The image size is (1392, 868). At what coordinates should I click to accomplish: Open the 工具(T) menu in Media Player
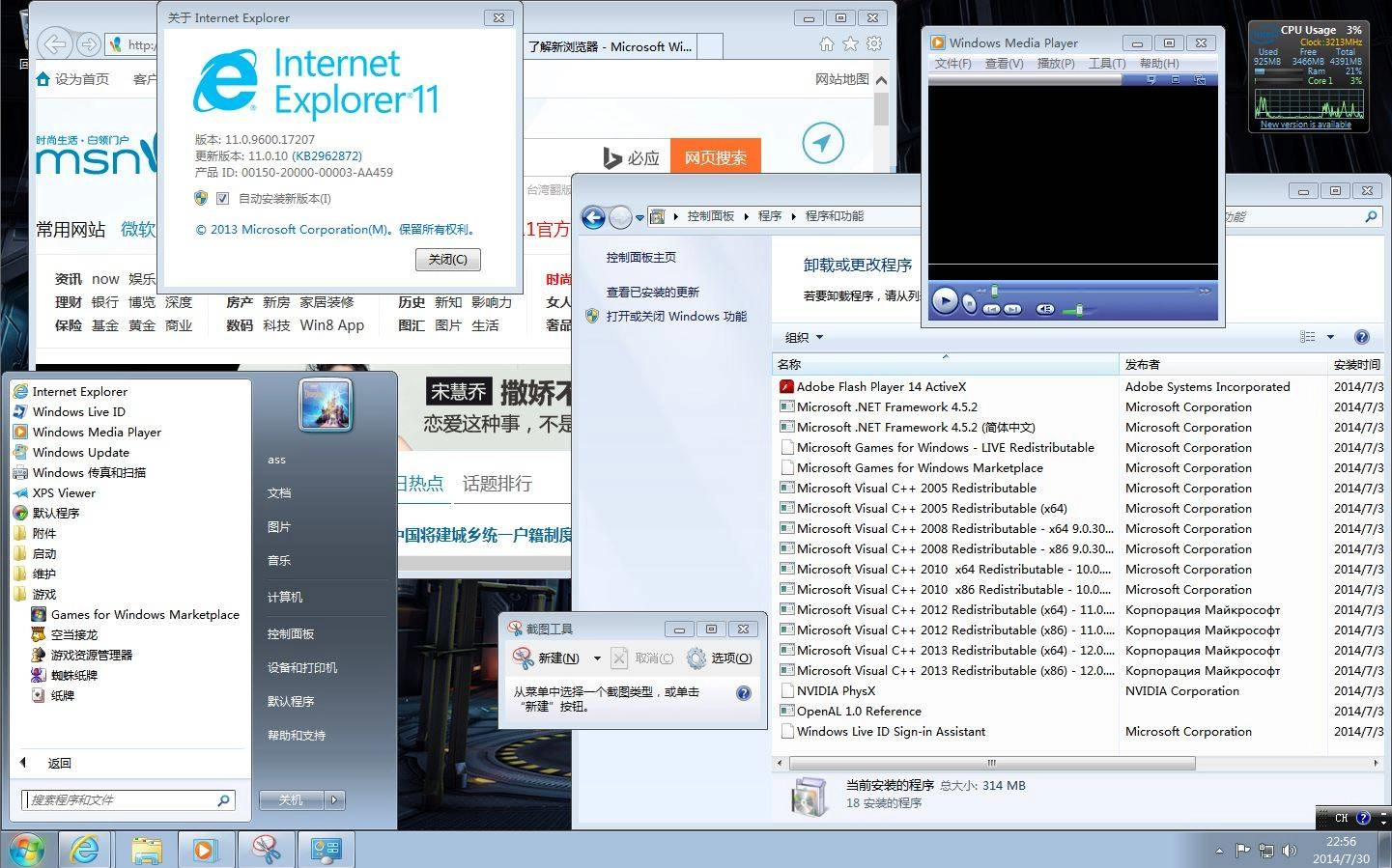pos(1107,64)
